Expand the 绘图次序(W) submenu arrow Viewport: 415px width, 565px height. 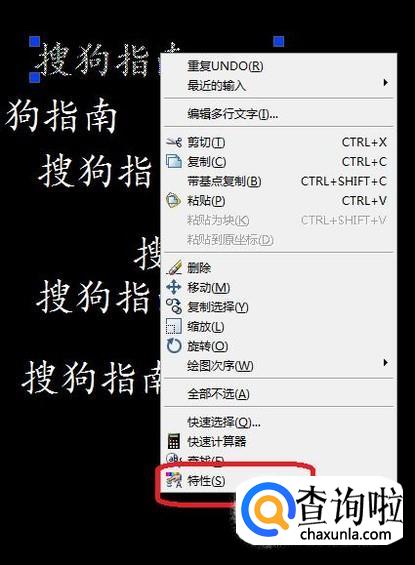click(x=385, y=362)
